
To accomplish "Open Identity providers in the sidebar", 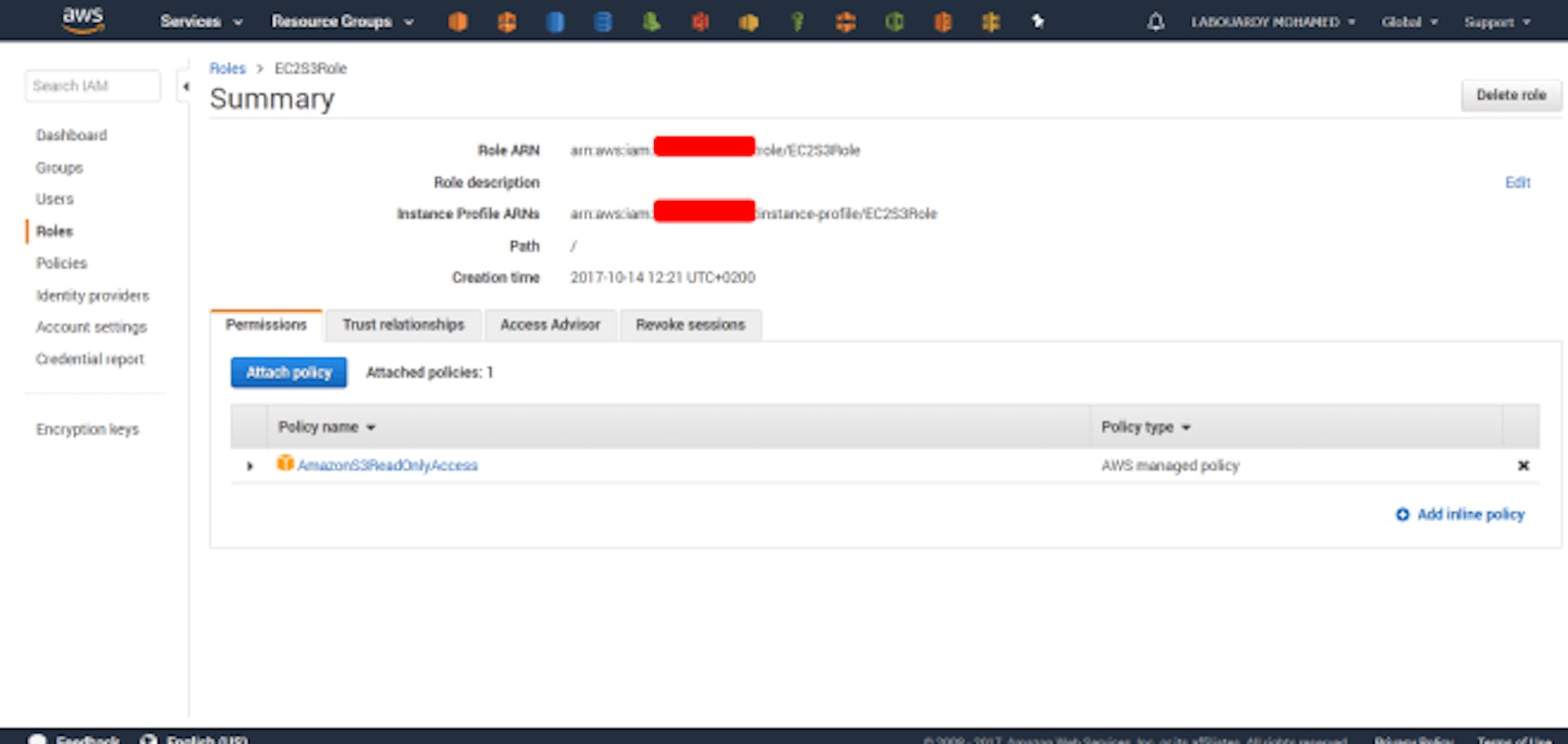I will tap(92, 296).
